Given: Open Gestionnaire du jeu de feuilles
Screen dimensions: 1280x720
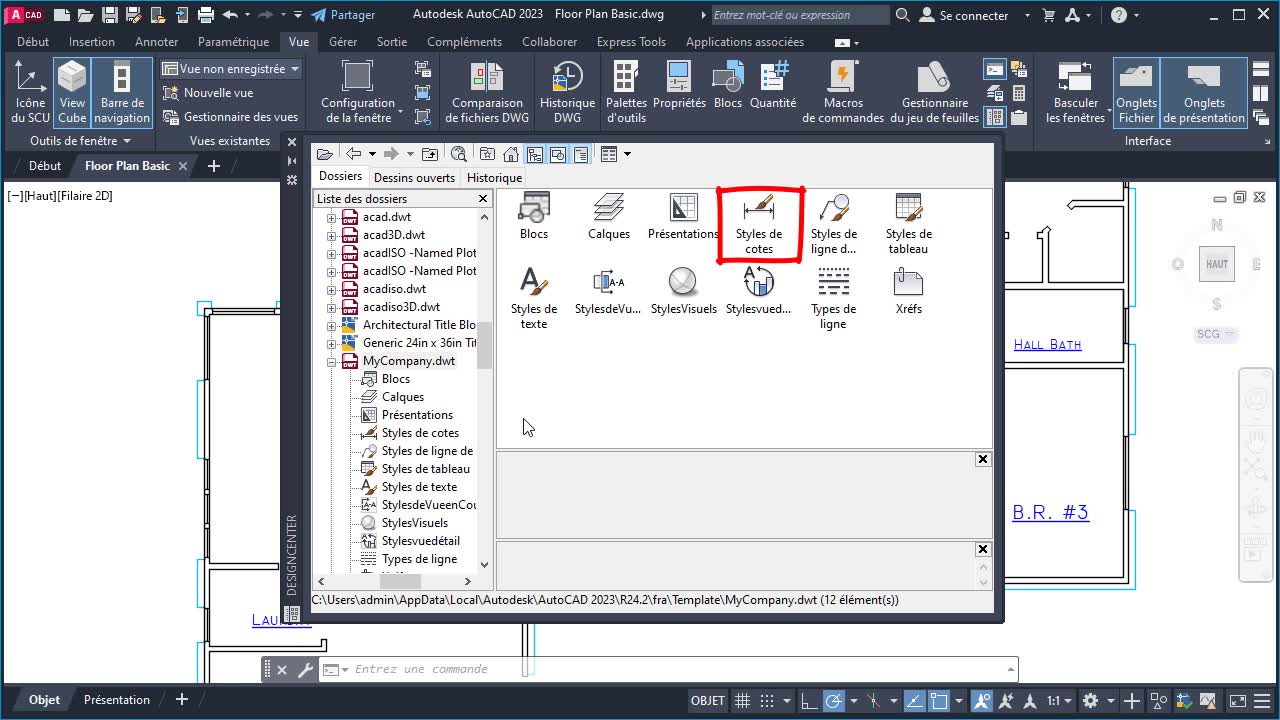Looking at the screenshot, I should (x=935, y=91).
